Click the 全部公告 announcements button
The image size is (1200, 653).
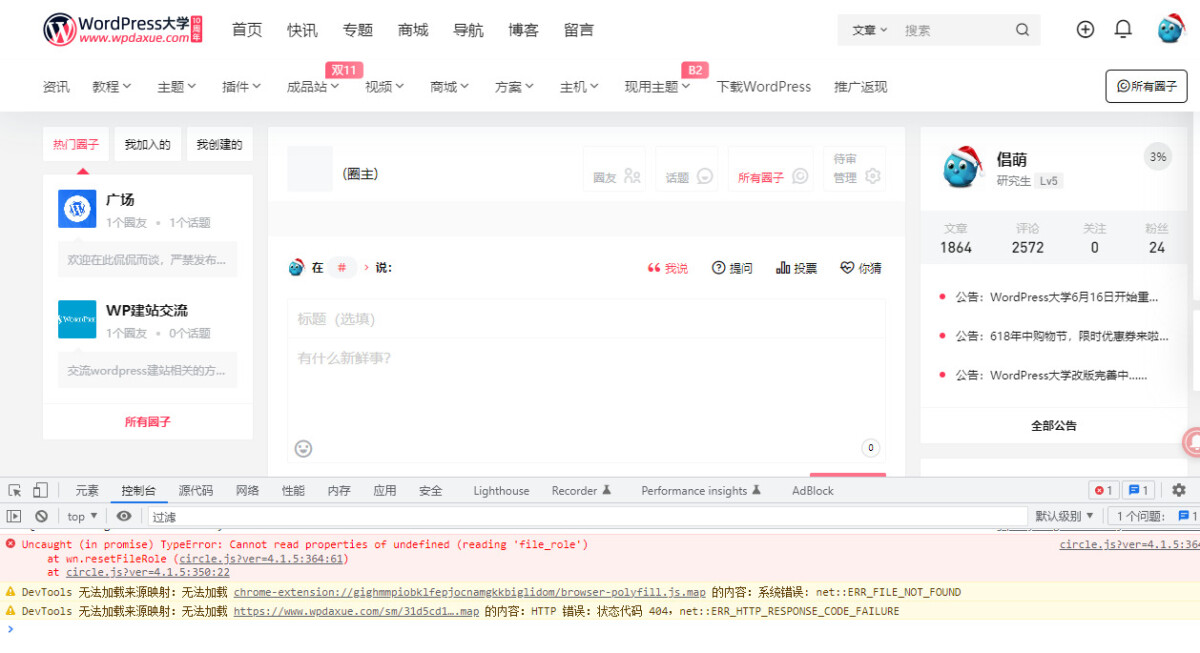[1055, 425]
